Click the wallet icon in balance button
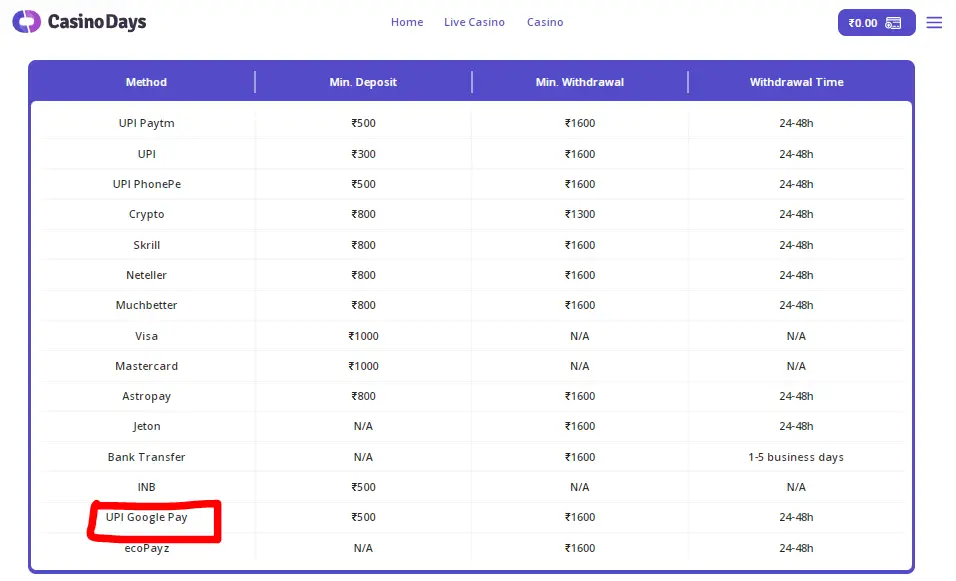Image resolution: width=956 pixels, height=581 pixels. pyautogui.click(x=894, y=23)
